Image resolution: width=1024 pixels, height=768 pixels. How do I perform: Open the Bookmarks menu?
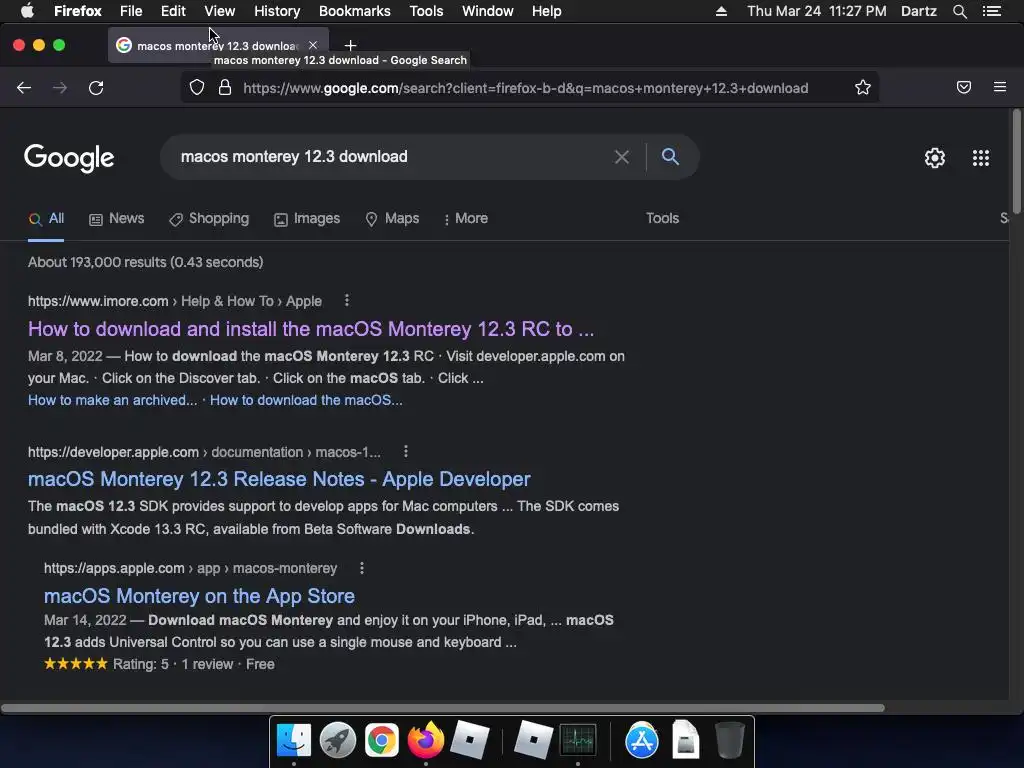tap(355, 11)
